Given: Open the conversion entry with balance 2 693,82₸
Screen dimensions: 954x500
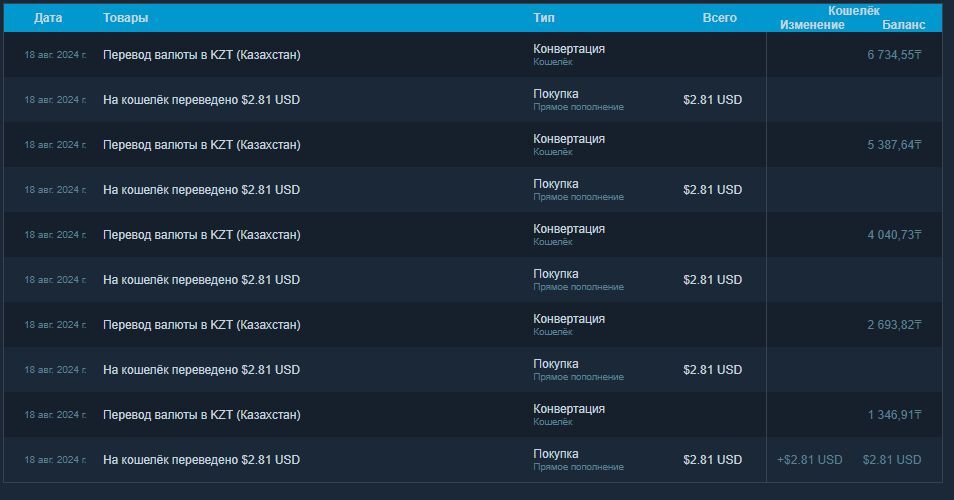Looking at the screenshot, I should 893,325.
